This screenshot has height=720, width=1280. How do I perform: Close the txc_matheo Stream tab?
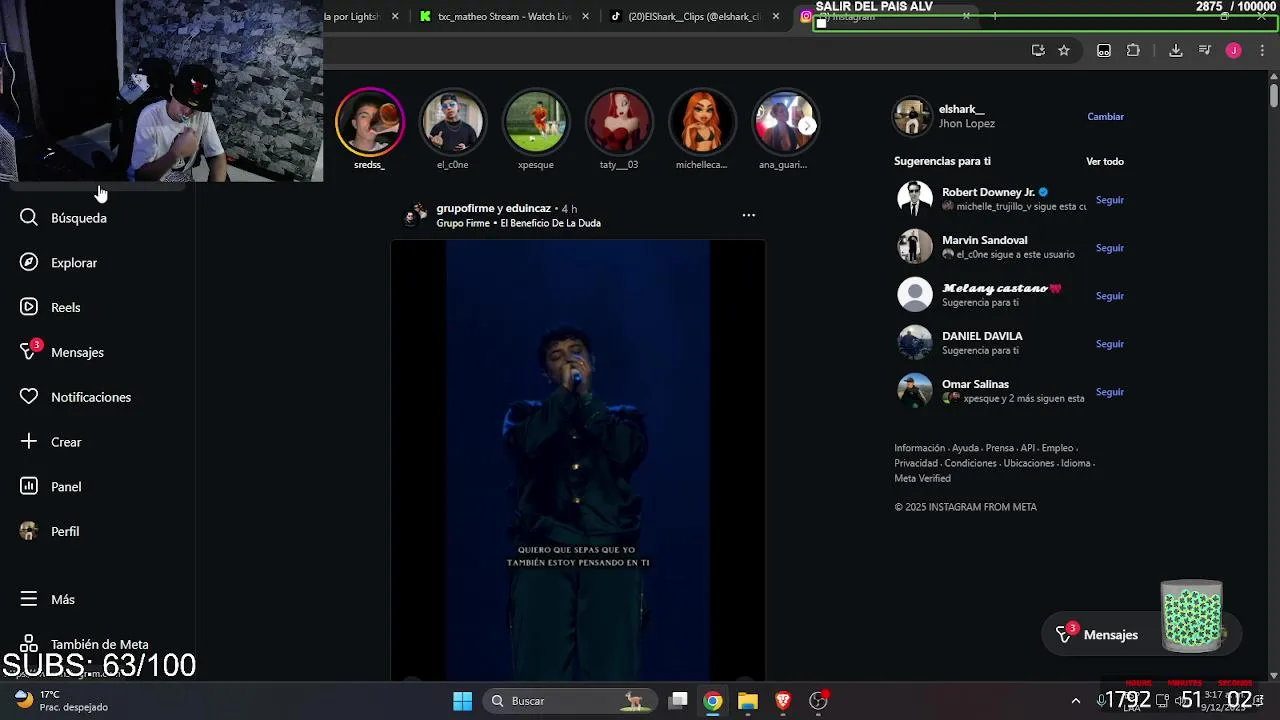(586, 16)
